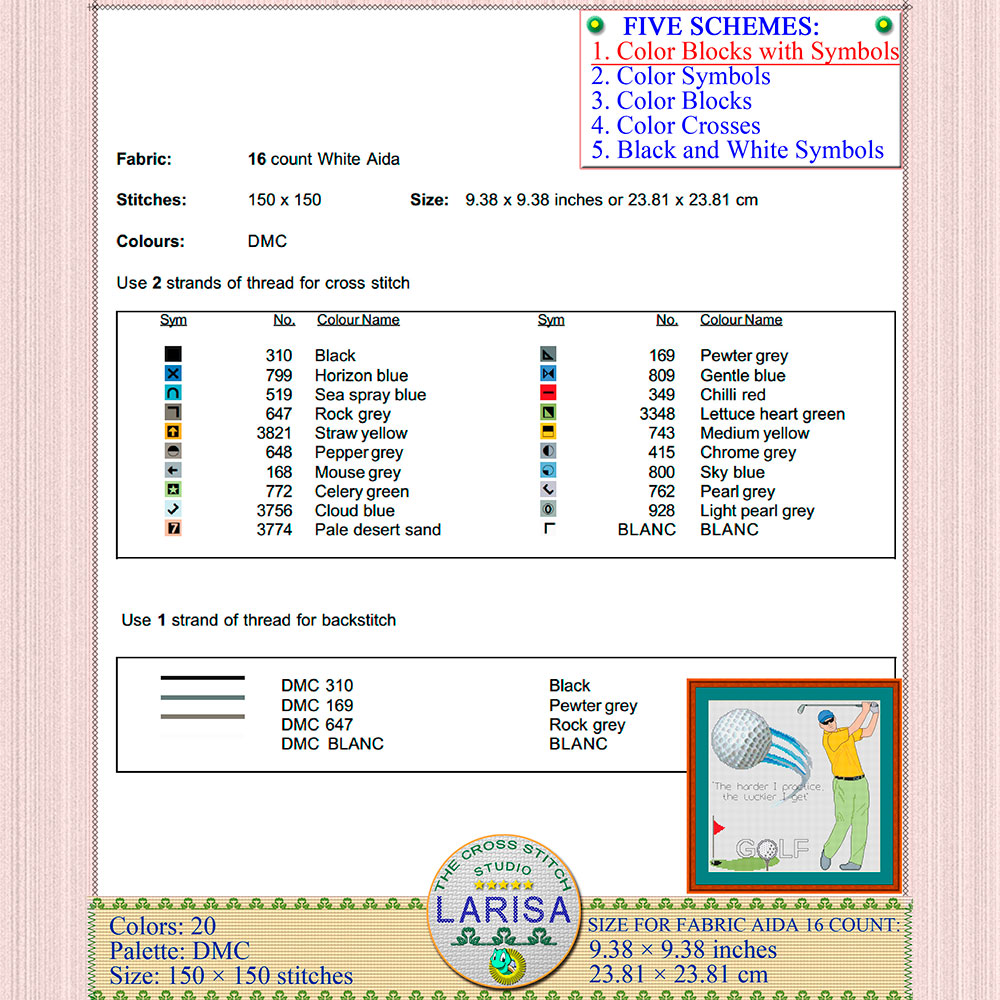1000x1000 pixels.
Task: Click the Chrome grey 415 half-moon symbol
Action: click(x=548, y=451)
